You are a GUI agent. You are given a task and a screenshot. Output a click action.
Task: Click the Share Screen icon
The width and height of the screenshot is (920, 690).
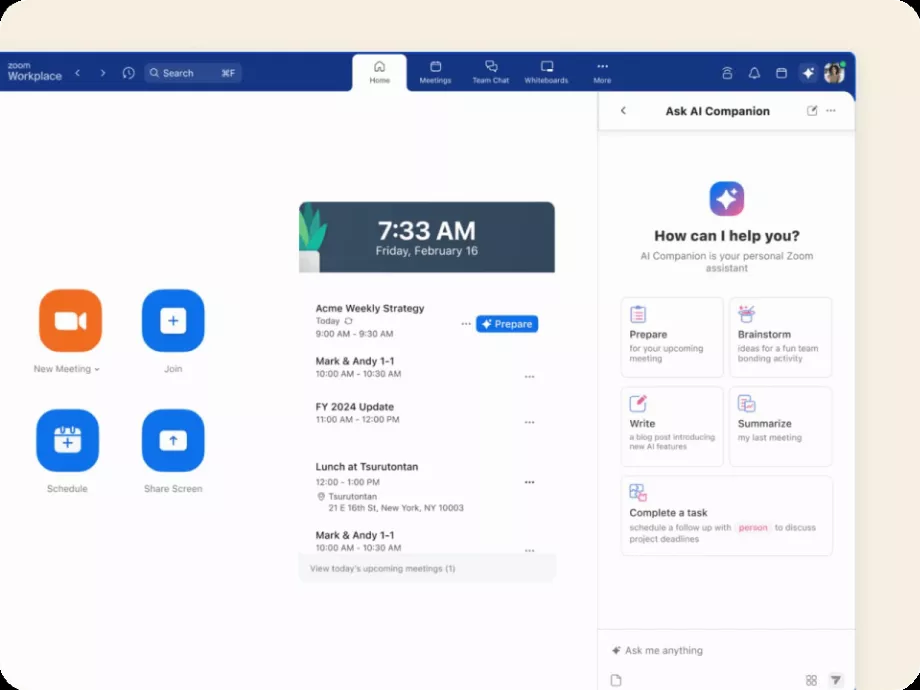pos(173,441)
